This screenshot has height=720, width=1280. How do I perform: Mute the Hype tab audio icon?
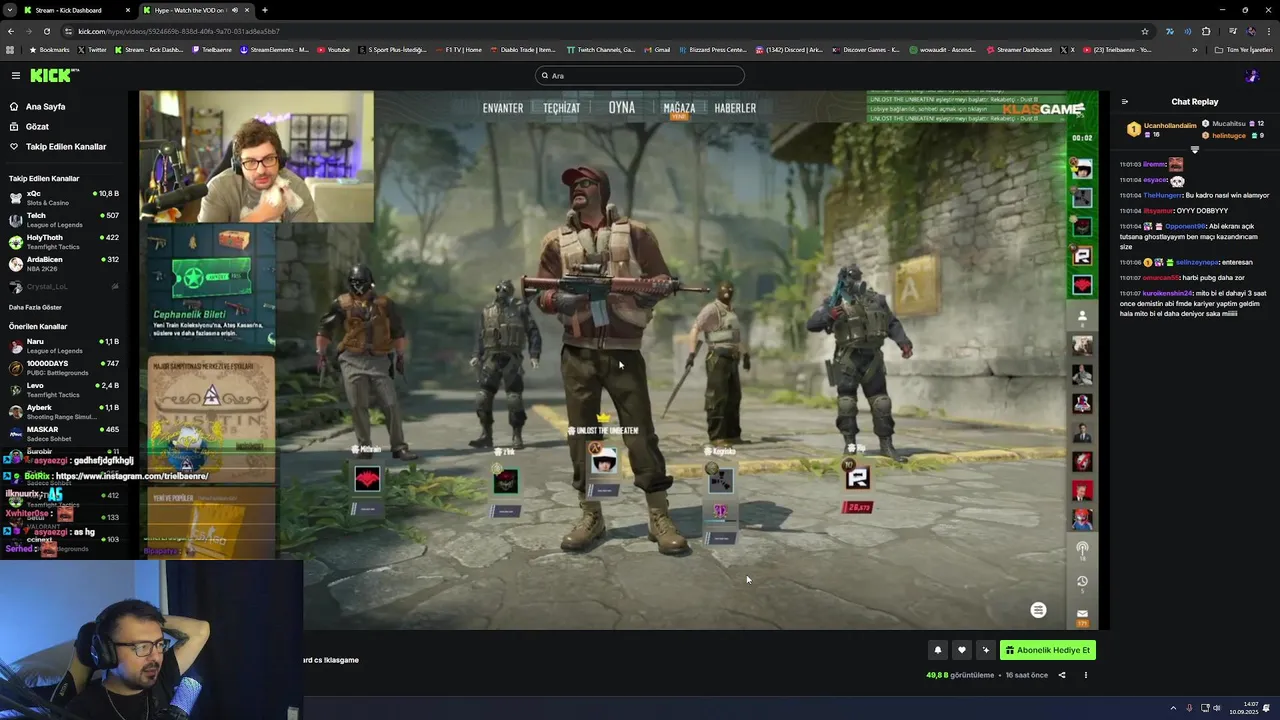click(x=234, y=10)
